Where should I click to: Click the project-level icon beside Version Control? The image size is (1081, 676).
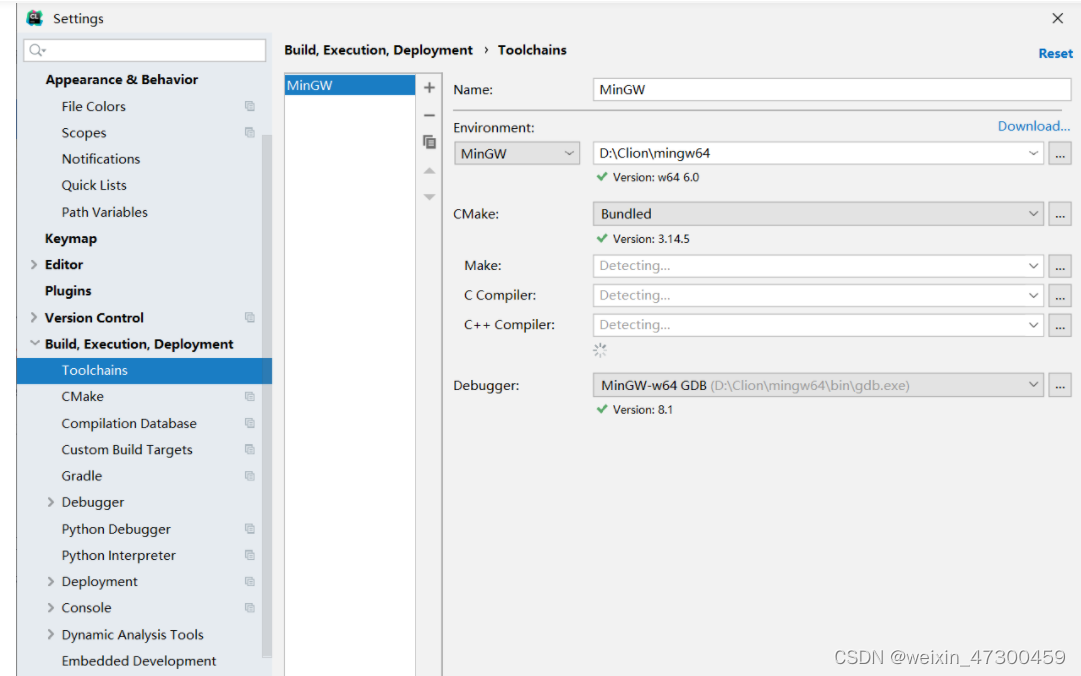[x=250, y=318]
